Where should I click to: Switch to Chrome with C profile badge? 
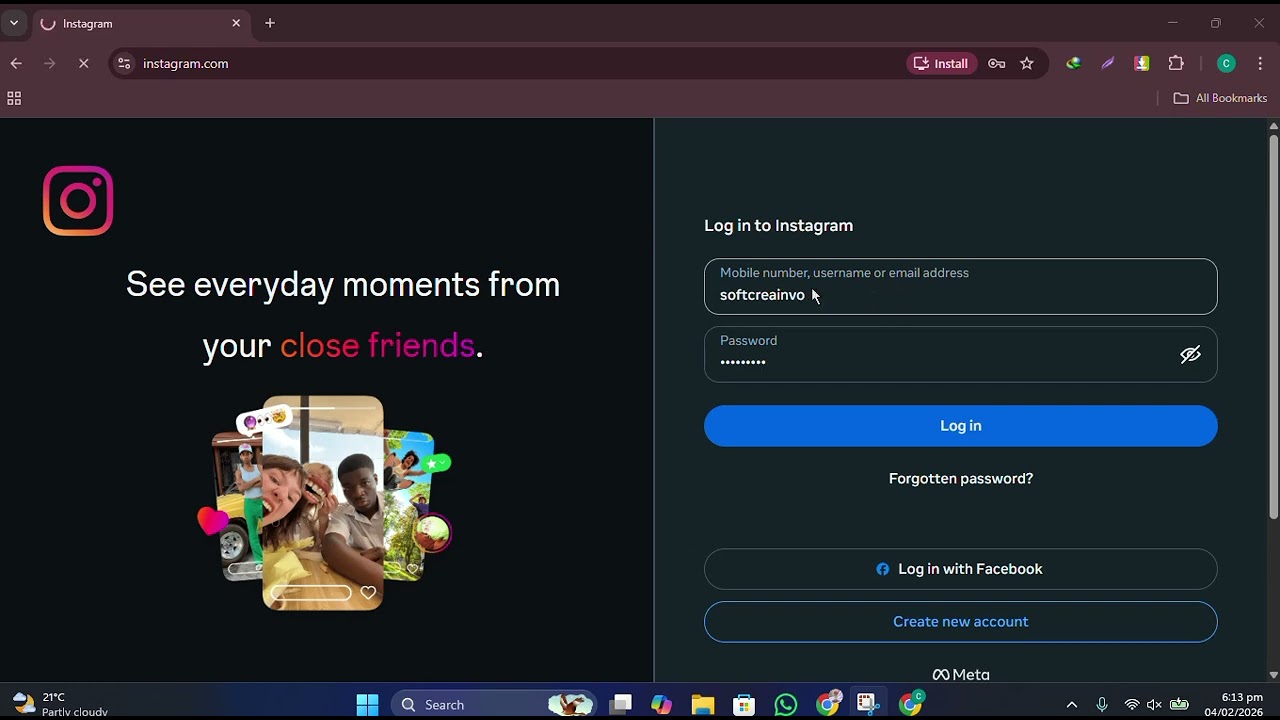[x=911, y=705]
